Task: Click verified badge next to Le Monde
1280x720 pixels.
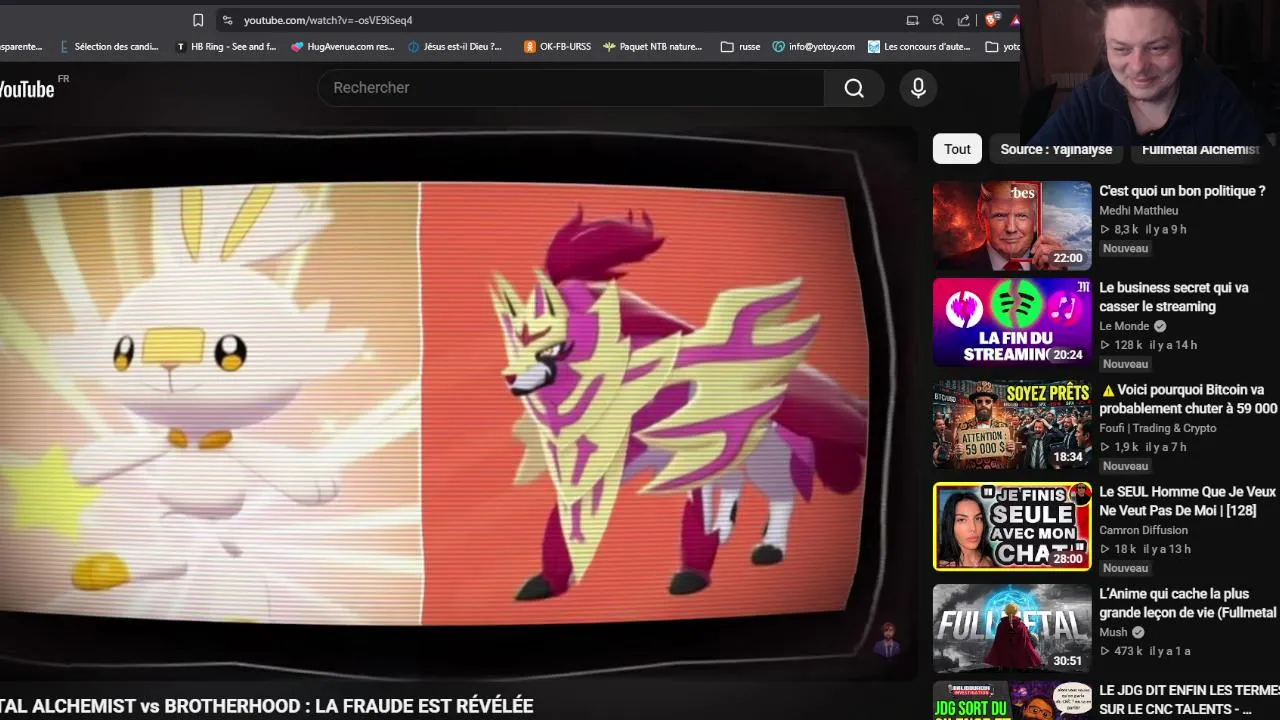Action: click(1160, 326)
